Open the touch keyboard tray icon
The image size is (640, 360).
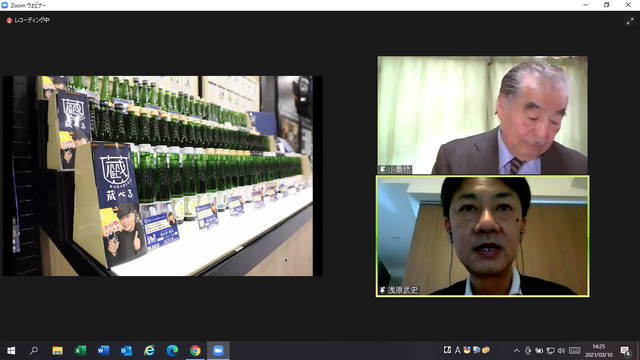[575, 351]
